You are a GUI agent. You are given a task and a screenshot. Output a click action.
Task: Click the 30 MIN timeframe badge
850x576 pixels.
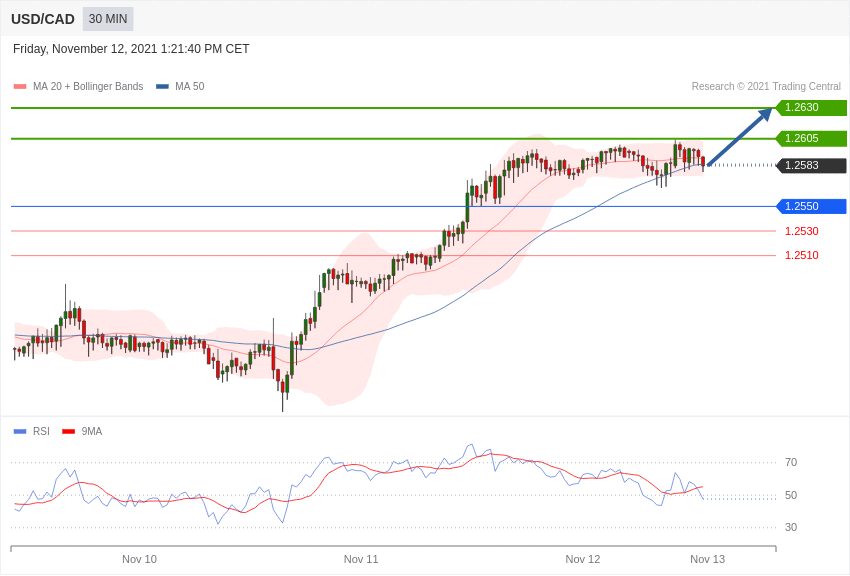click(108, 19)
